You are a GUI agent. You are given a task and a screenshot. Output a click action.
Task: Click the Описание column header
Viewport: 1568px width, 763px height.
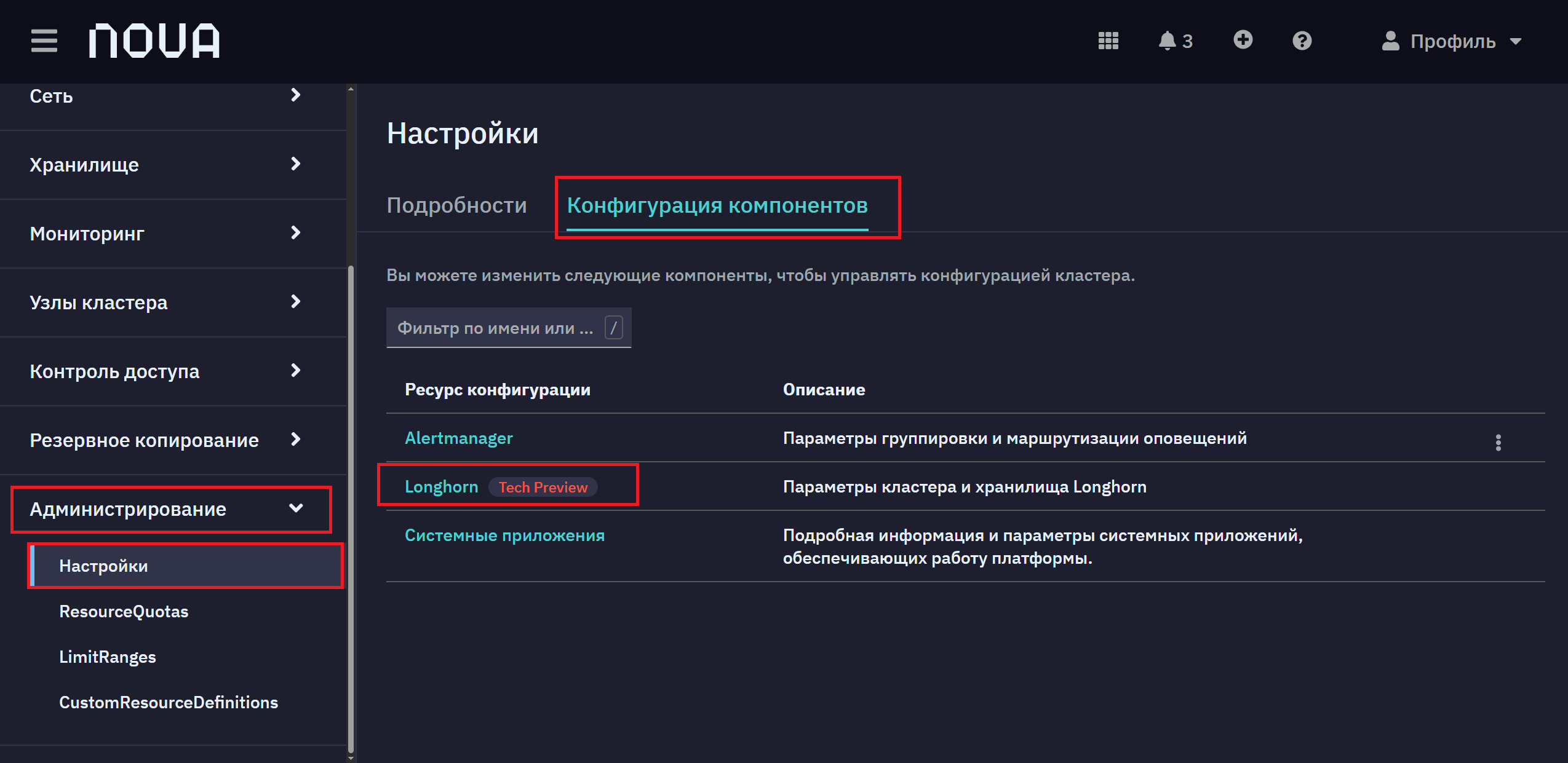click(824, 390)
